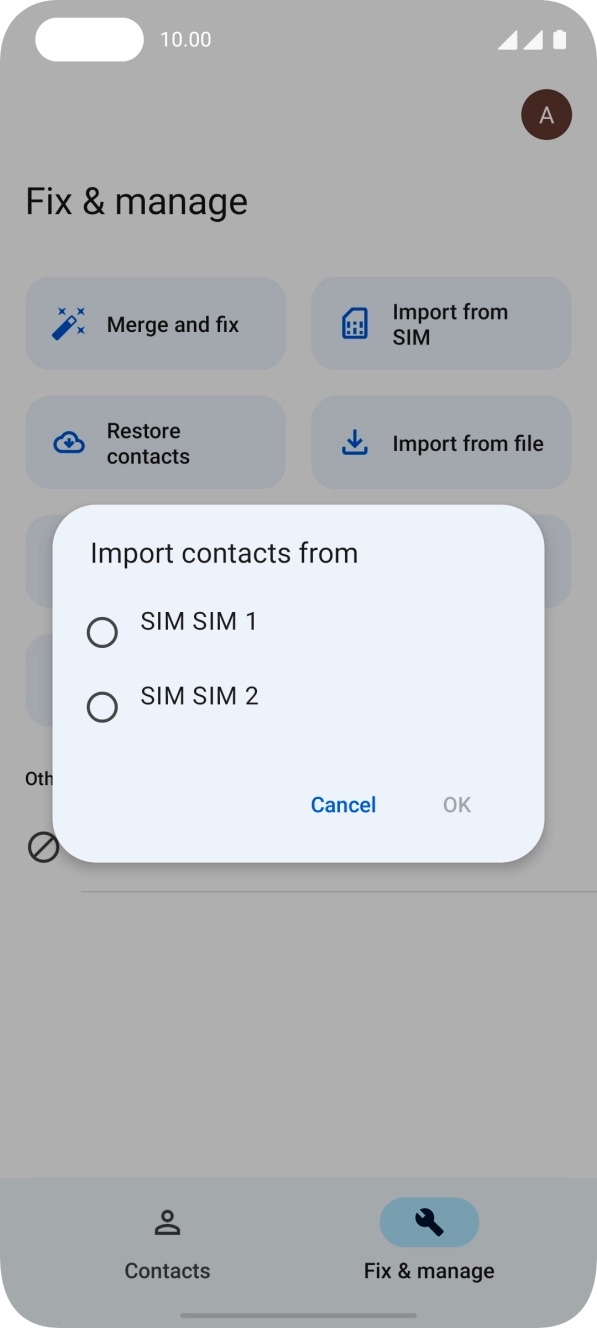597x1328 pixels.
Task: Cancel the import dialog
Action: click(x=343, y=804)
